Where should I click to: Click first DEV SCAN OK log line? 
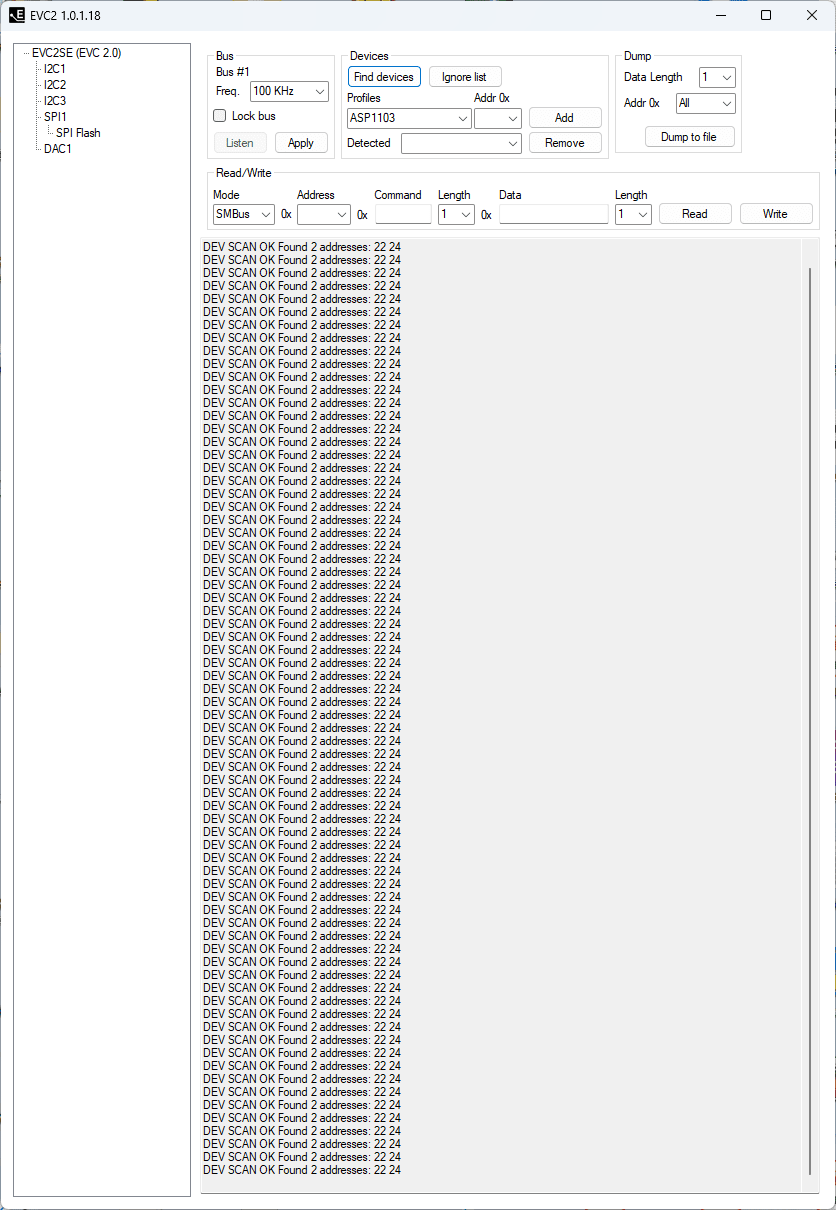coord(301,246)
